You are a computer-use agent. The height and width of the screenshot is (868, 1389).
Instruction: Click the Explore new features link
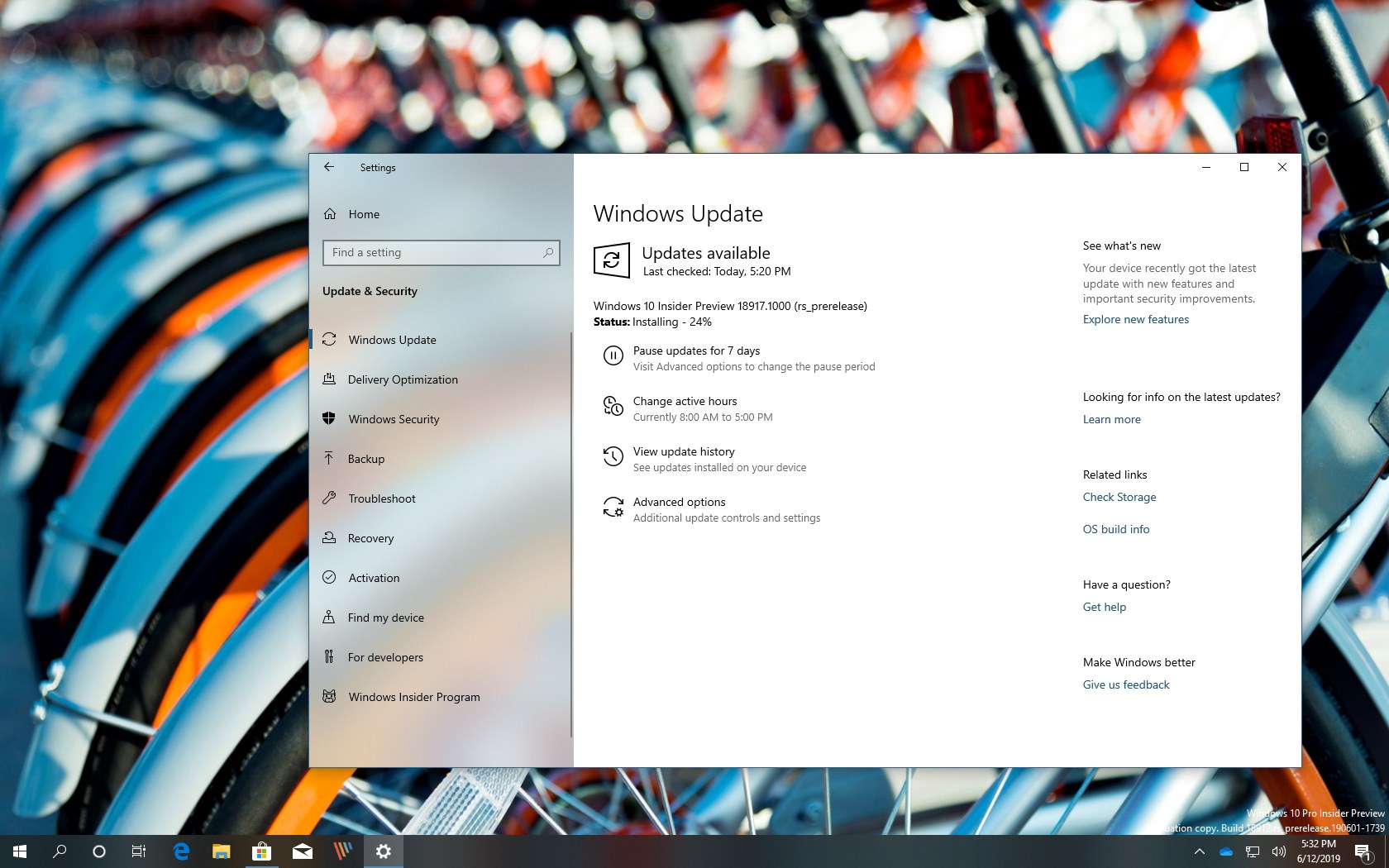(x=1136, y=319)
